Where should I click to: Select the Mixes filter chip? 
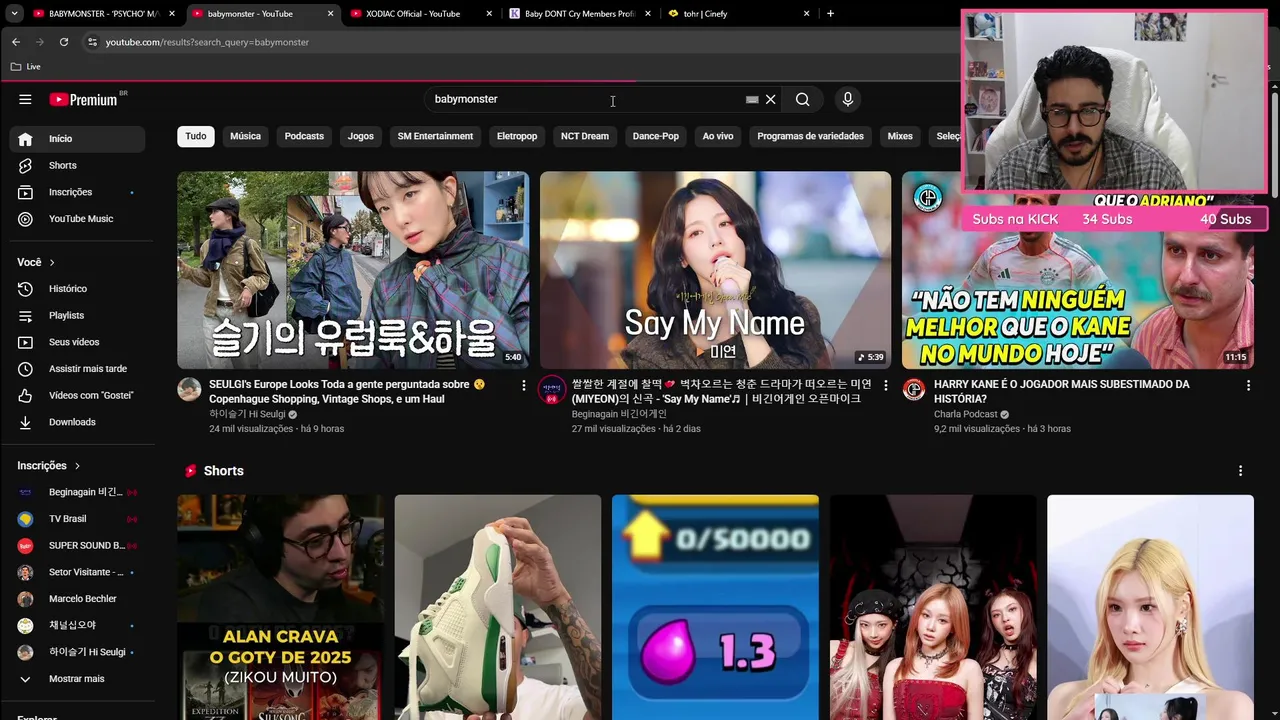tap(900, 136)
